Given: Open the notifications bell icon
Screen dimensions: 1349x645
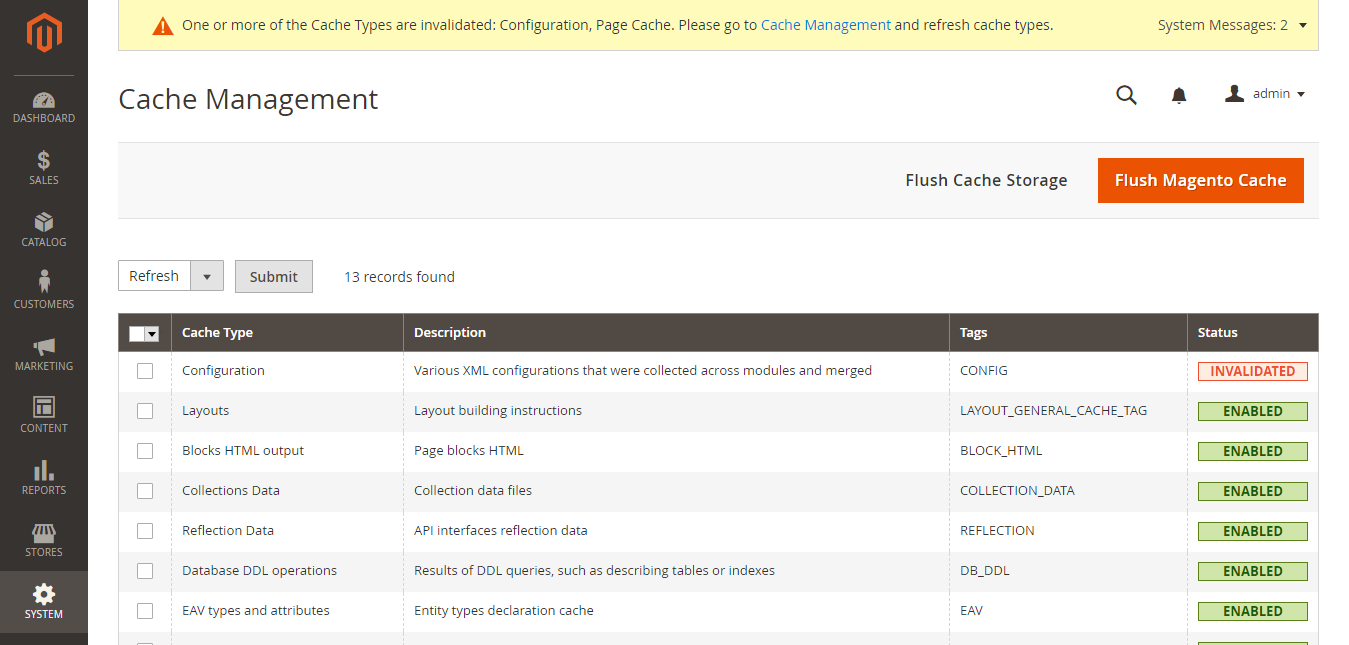Looking at the screenshot, I should coord(1179,95).
